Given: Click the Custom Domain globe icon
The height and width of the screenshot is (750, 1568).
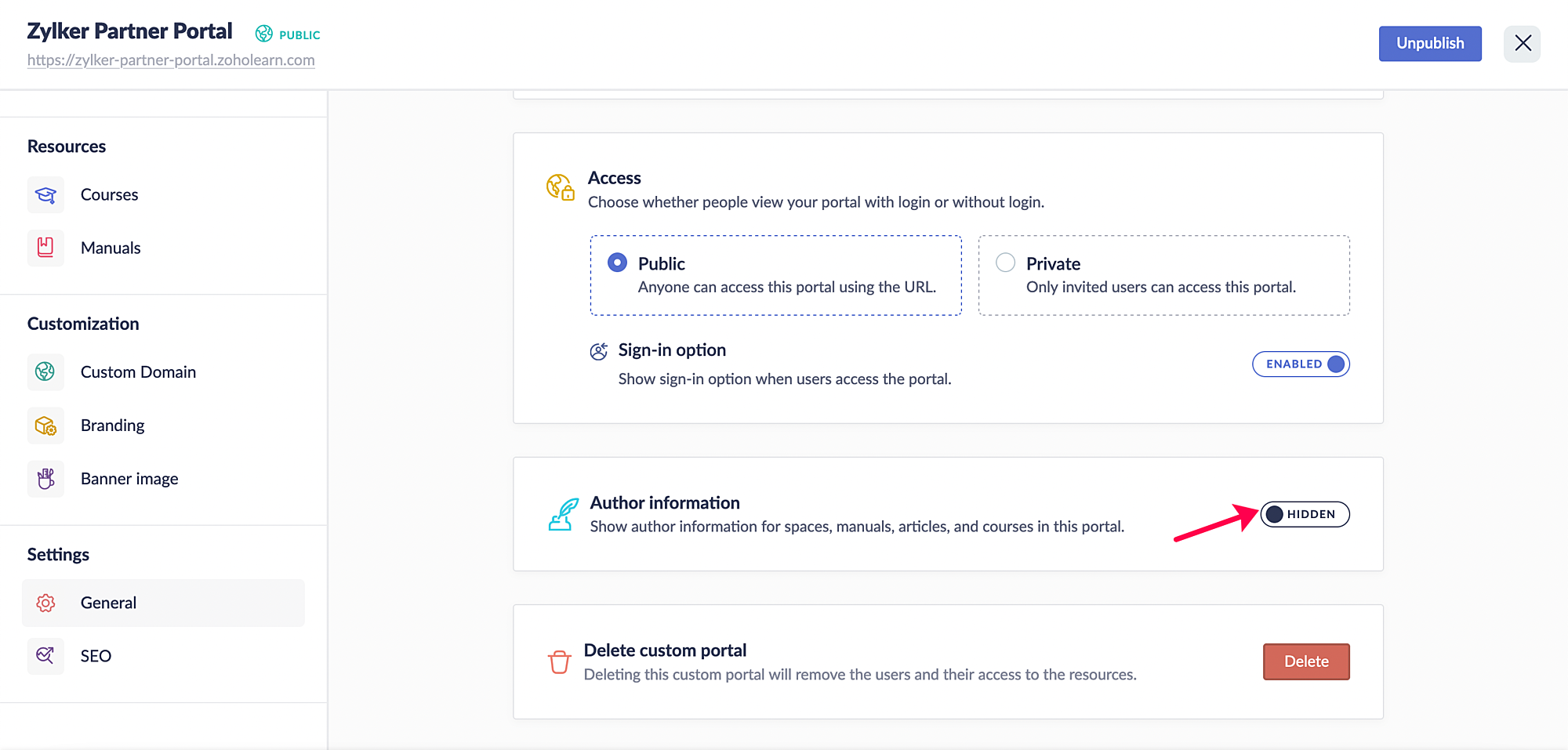Looking at the screenshot, I should [45, 371].
